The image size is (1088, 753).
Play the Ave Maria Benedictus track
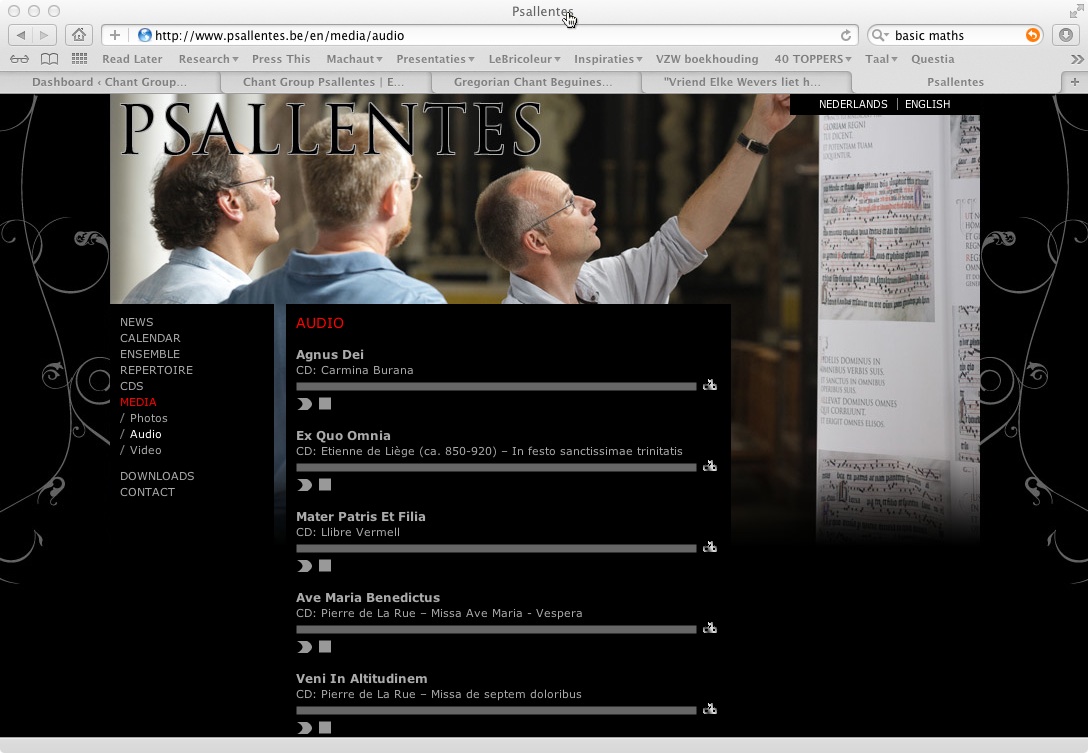(305, 647)
